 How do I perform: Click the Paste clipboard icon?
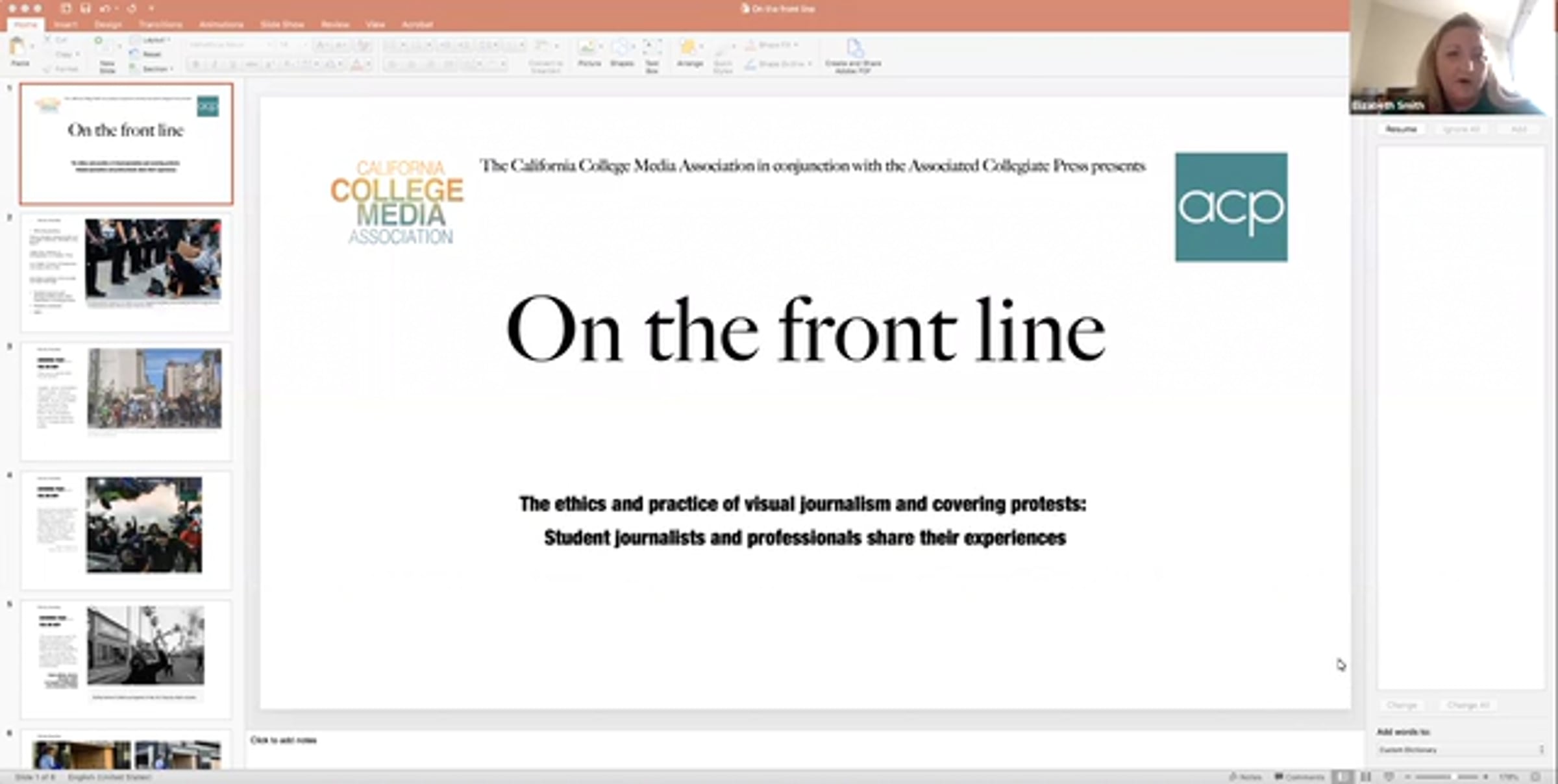tap(18, 47)
